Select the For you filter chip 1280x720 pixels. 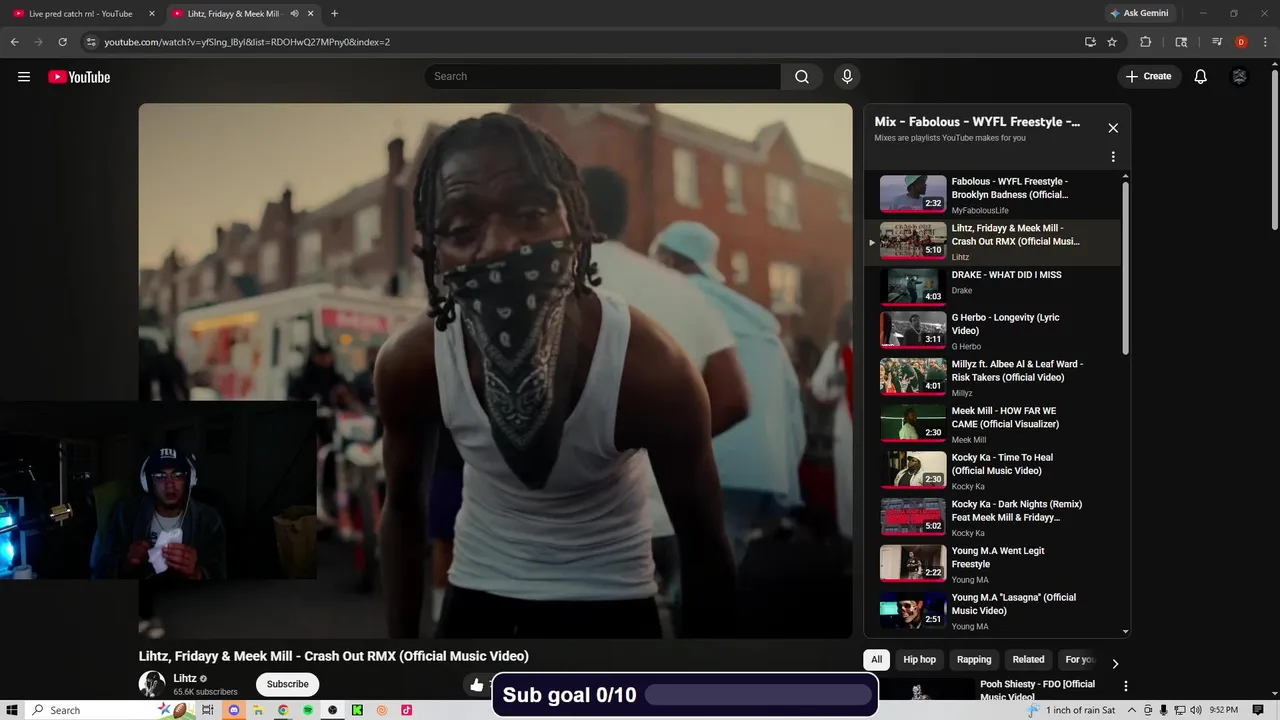[x=1079, y=660]
